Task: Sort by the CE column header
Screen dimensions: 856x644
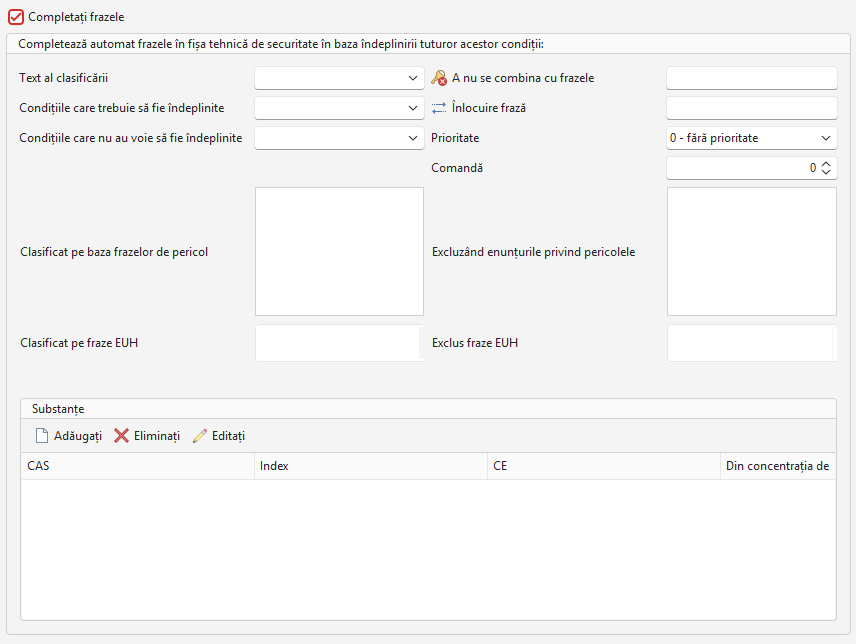Action: (x=604, y=466)
